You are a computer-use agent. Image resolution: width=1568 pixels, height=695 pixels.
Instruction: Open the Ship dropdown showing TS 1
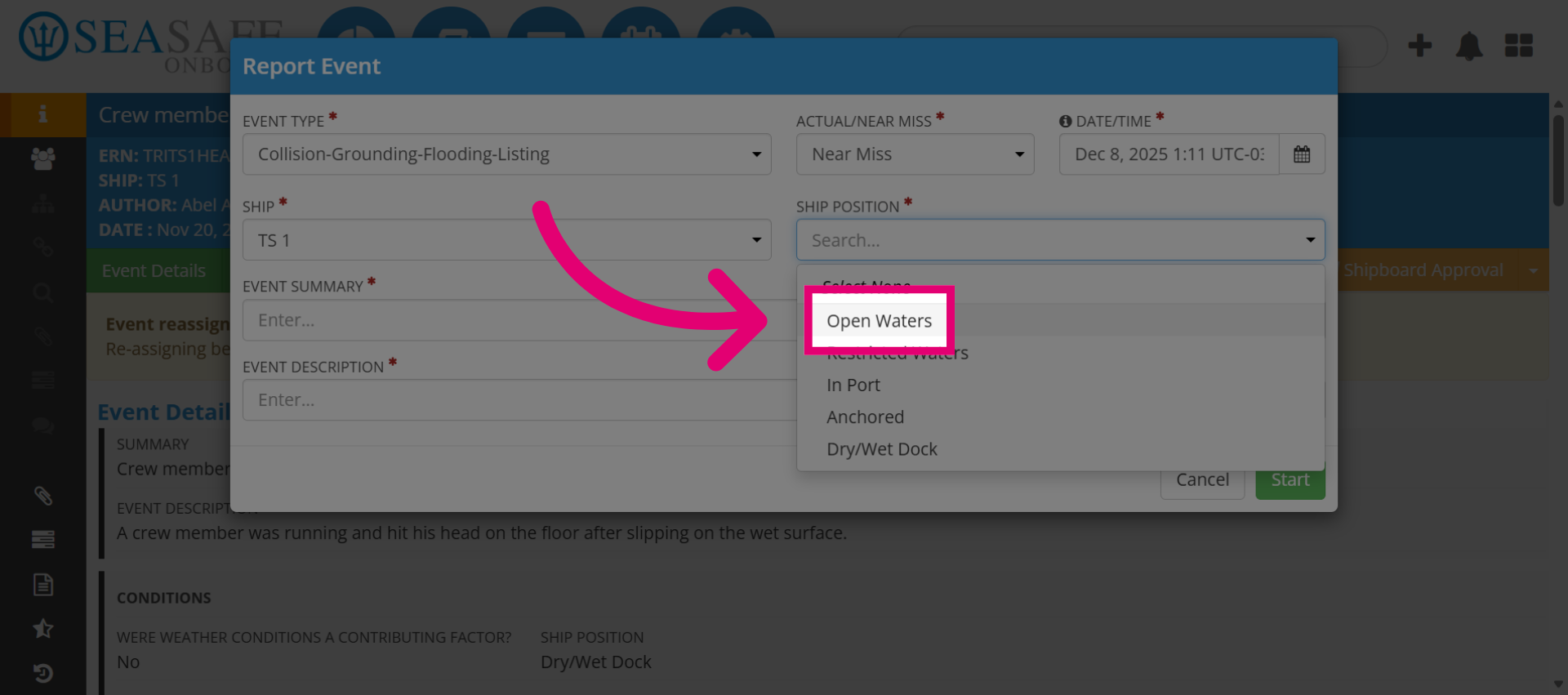click(506, 240)
